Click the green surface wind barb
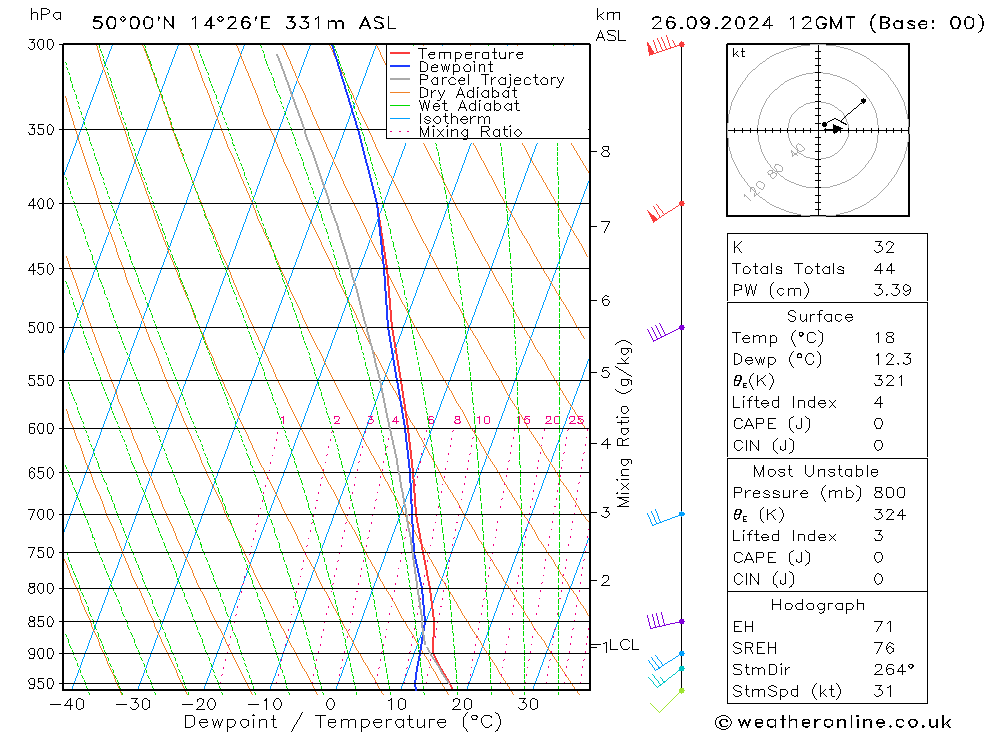The width and height of the screenshot is (1000, 733). [x=666, y=701]
